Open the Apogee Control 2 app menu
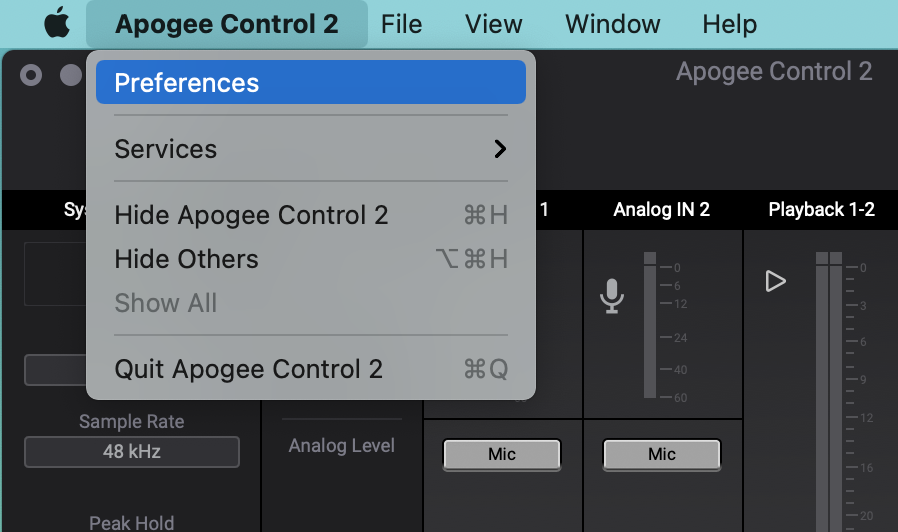 point(226,24)
